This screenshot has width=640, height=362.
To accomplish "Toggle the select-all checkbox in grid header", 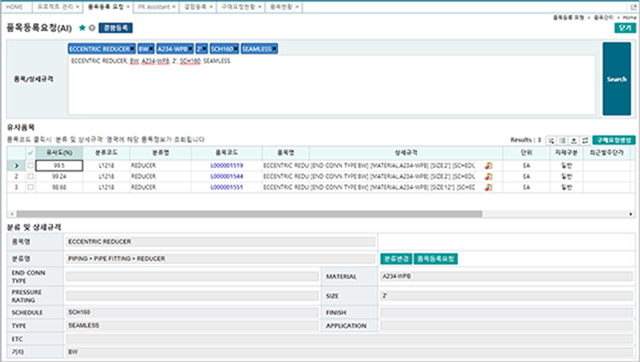I will 30,153.
